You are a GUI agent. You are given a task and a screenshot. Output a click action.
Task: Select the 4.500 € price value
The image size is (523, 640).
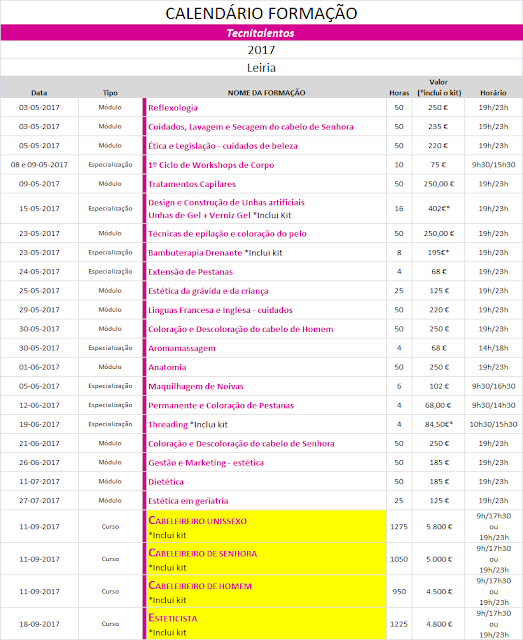click(439, 591)
